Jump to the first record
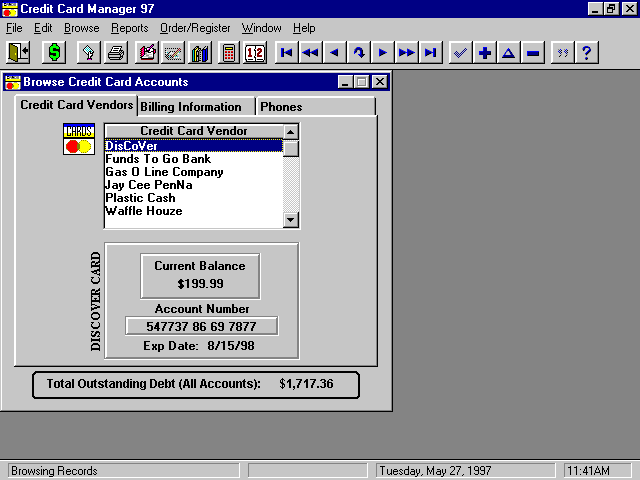Viewport: 640px width, 480px height. (286, 53)
